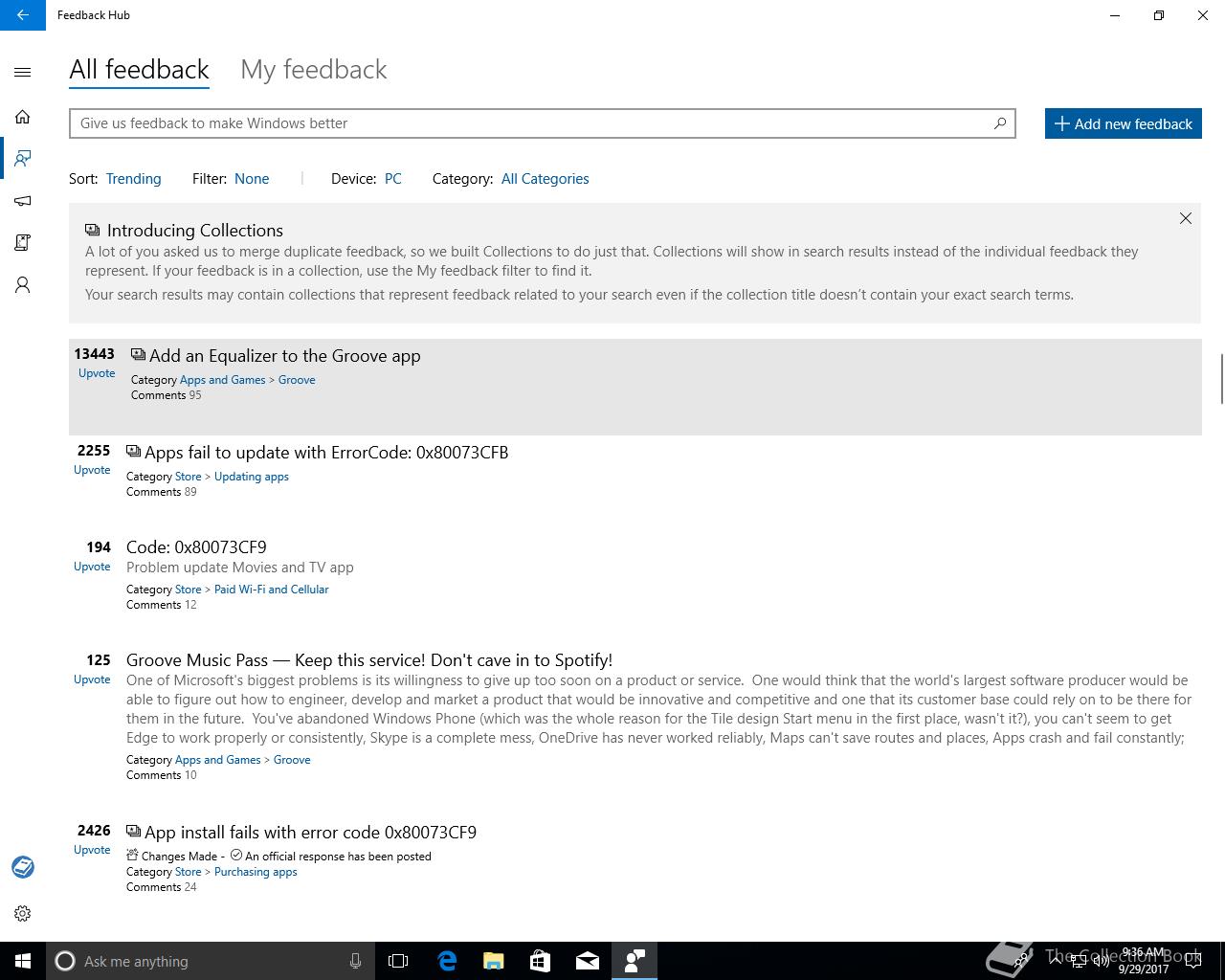Open Groove Music Pass feedback title
This screenshot has height=980, width=1225.
click(x=369, y=660)
